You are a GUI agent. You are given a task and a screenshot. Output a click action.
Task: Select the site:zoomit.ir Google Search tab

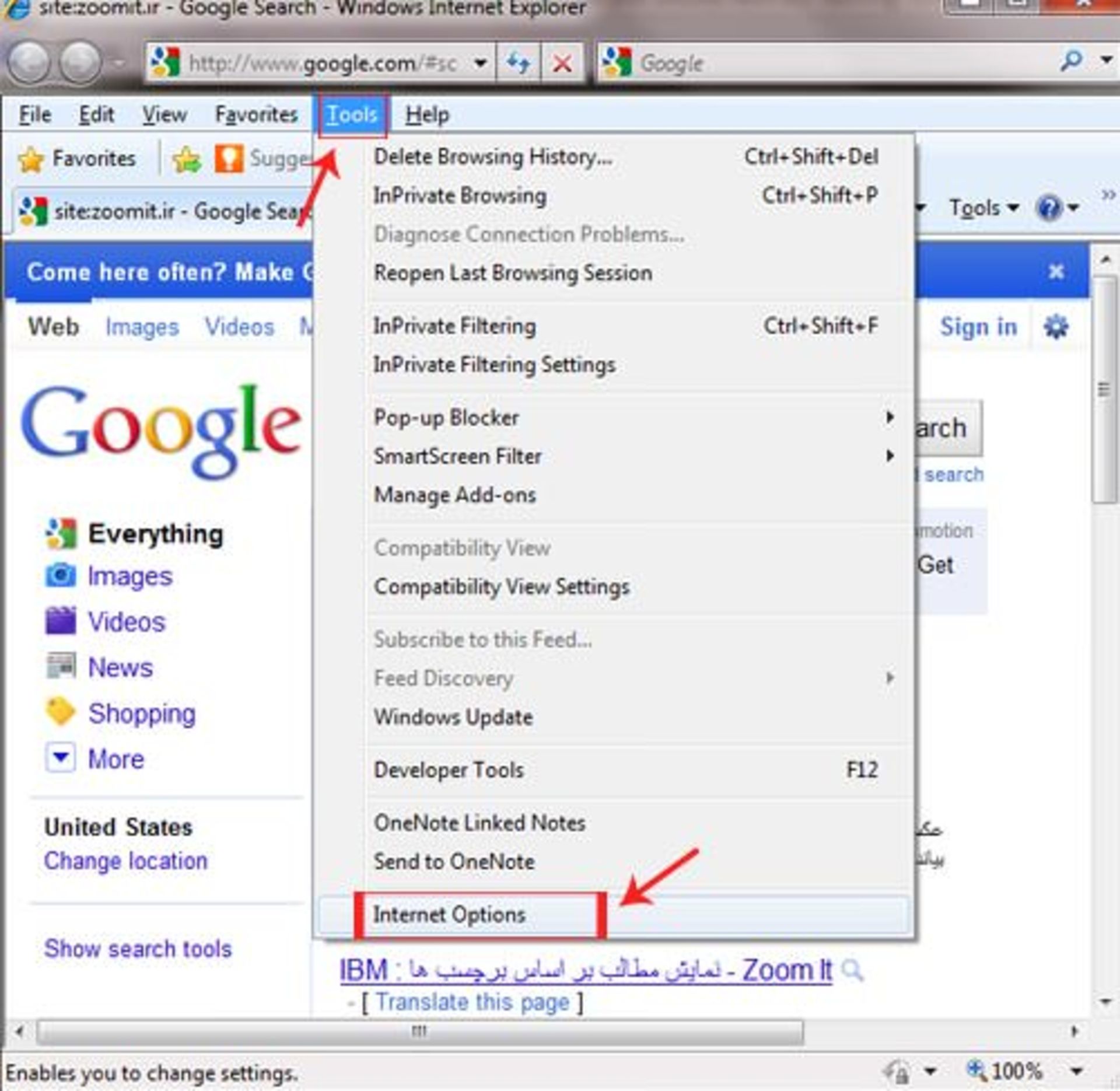164,211
